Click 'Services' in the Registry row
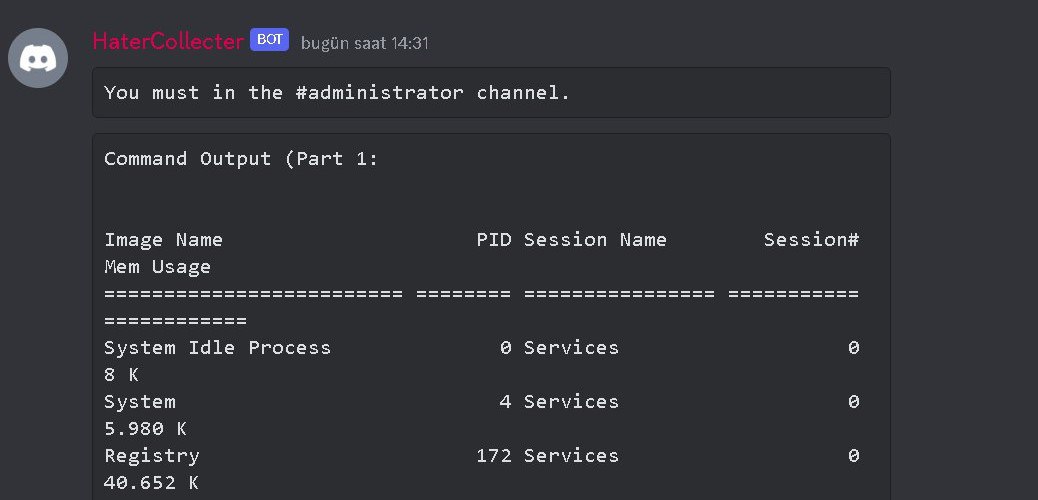 (x=571, y=456)
